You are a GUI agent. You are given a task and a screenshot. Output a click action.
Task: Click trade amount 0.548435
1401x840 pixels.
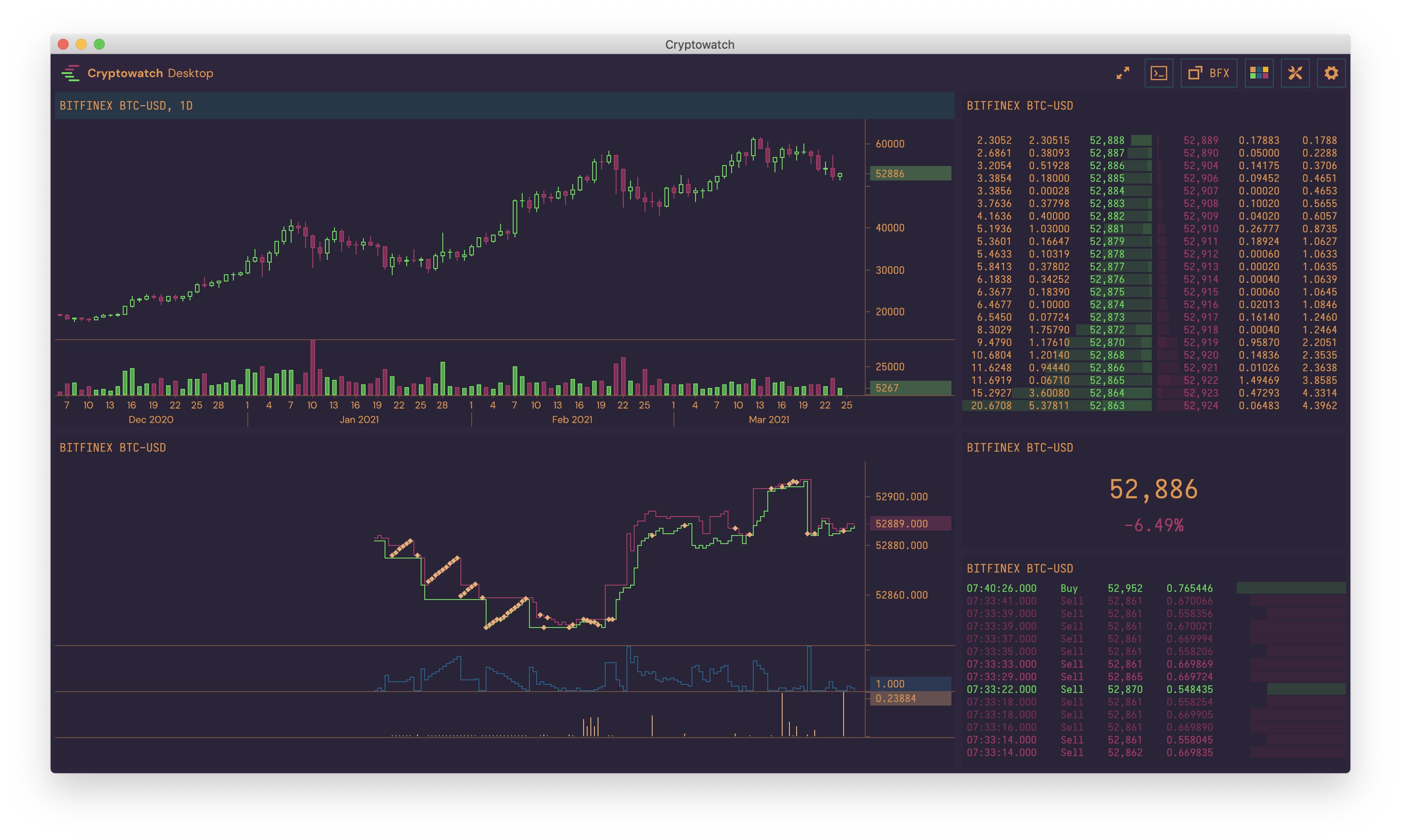point(1189,689)
